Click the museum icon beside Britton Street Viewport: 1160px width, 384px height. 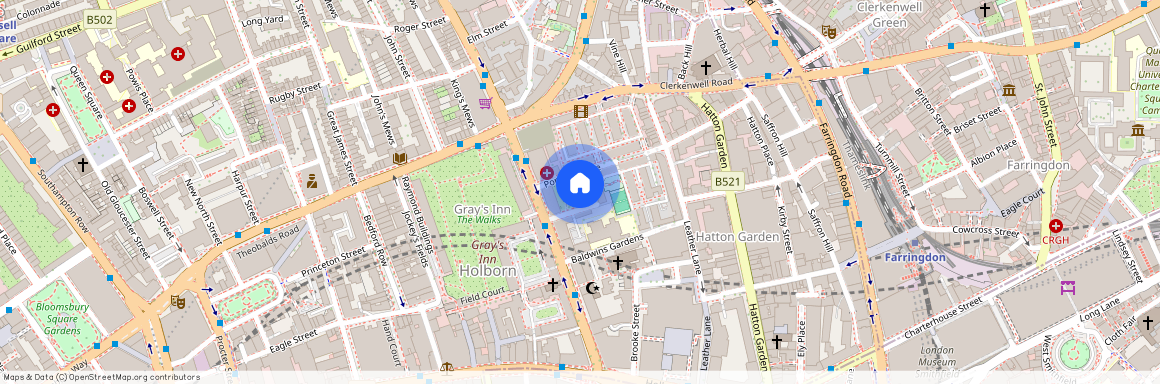(1008, 90)
